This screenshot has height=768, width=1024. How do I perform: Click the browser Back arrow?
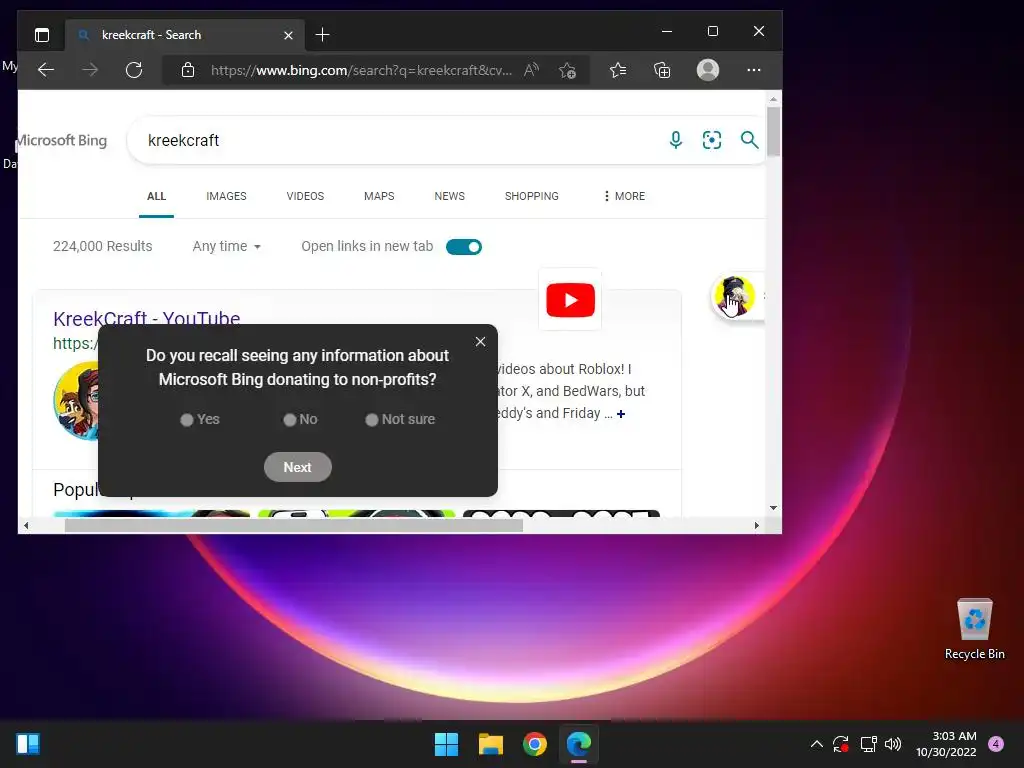pos(46,70)
